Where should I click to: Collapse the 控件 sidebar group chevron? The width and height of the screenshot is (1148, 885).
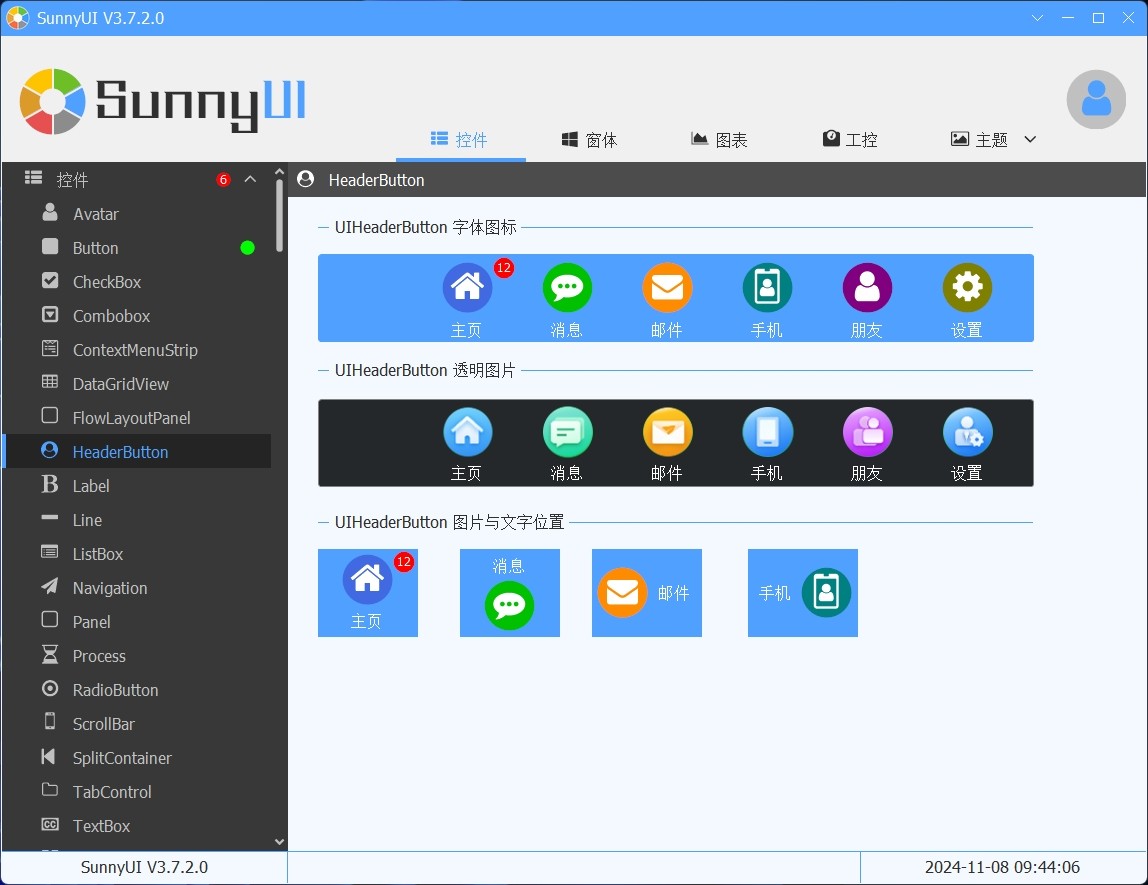point(250,180)
